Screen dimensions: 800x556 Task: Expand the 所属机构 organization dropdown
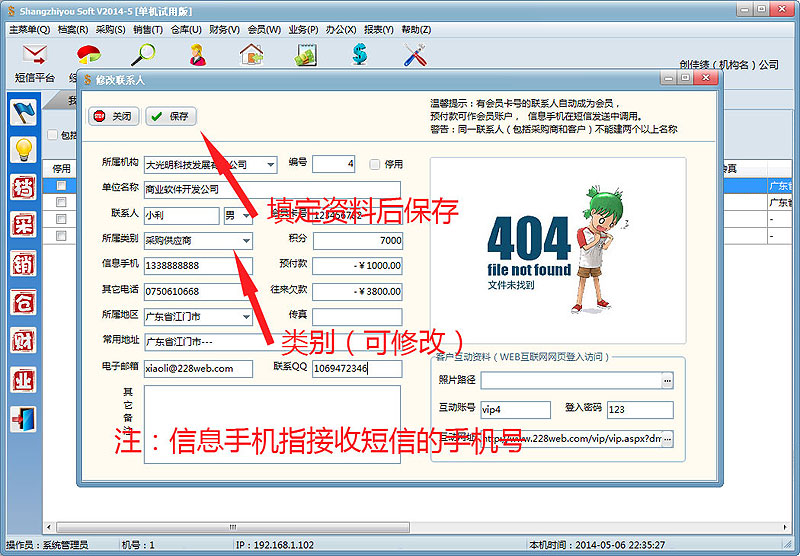[270, 165]
